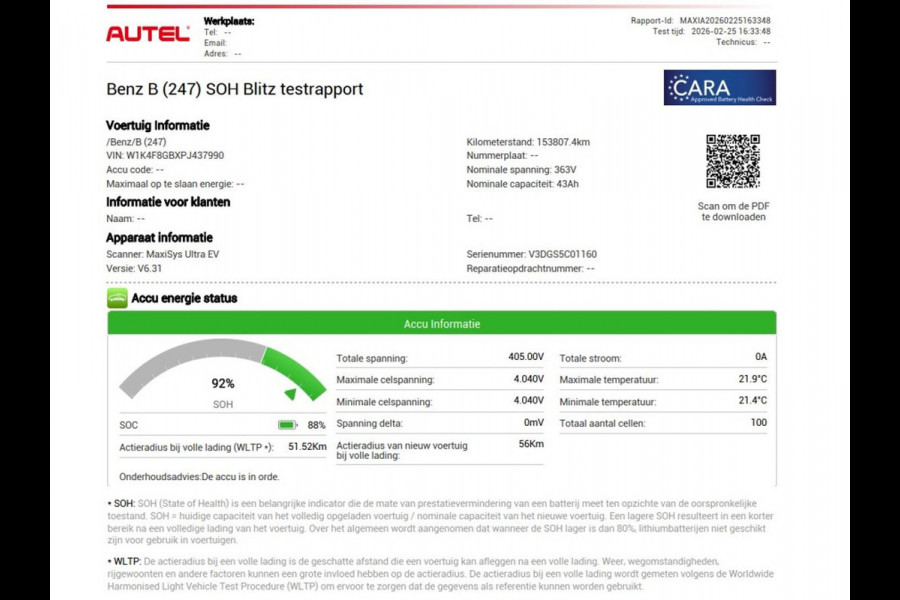Click the 'Maximale celspanning:' label
Image resolution: width=900 pixels, height=600 pixels.
(x=385, y=380)
